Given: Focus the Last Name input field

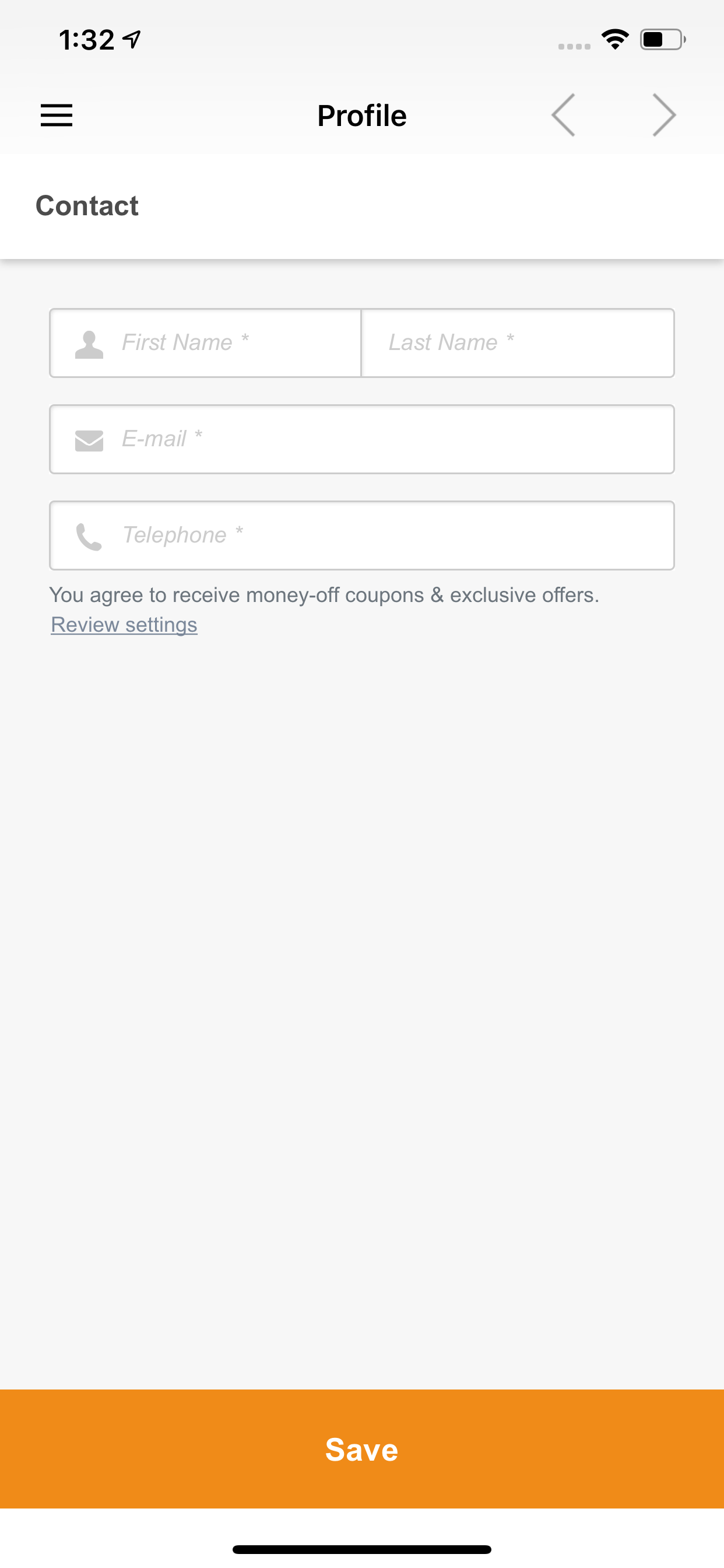Looking at the screenshot, I should pyautogui.click(x=518, y=342).
